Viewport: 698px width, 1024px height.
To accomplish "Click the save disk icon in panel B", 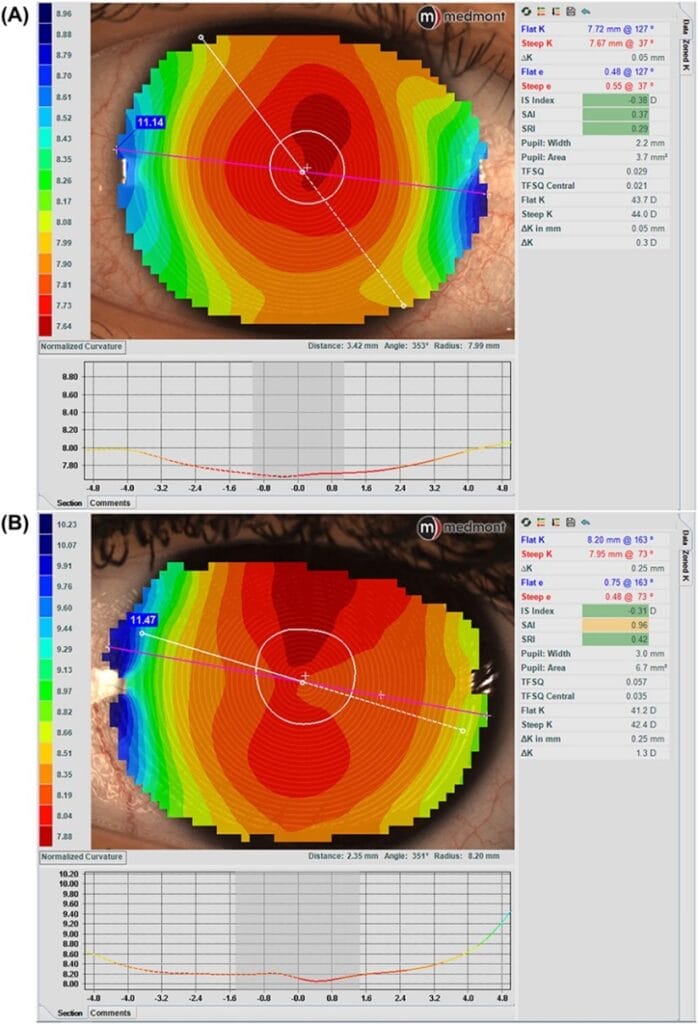I will pos(571,522).
